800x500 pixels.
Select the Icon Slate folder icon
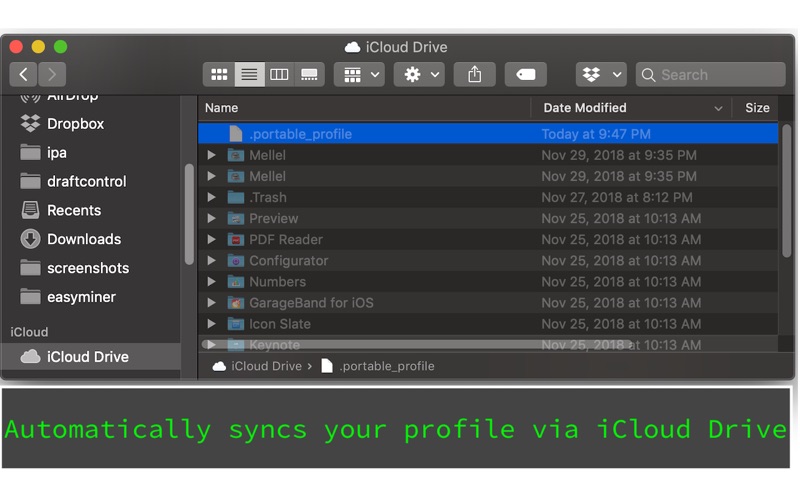(236, 323)
